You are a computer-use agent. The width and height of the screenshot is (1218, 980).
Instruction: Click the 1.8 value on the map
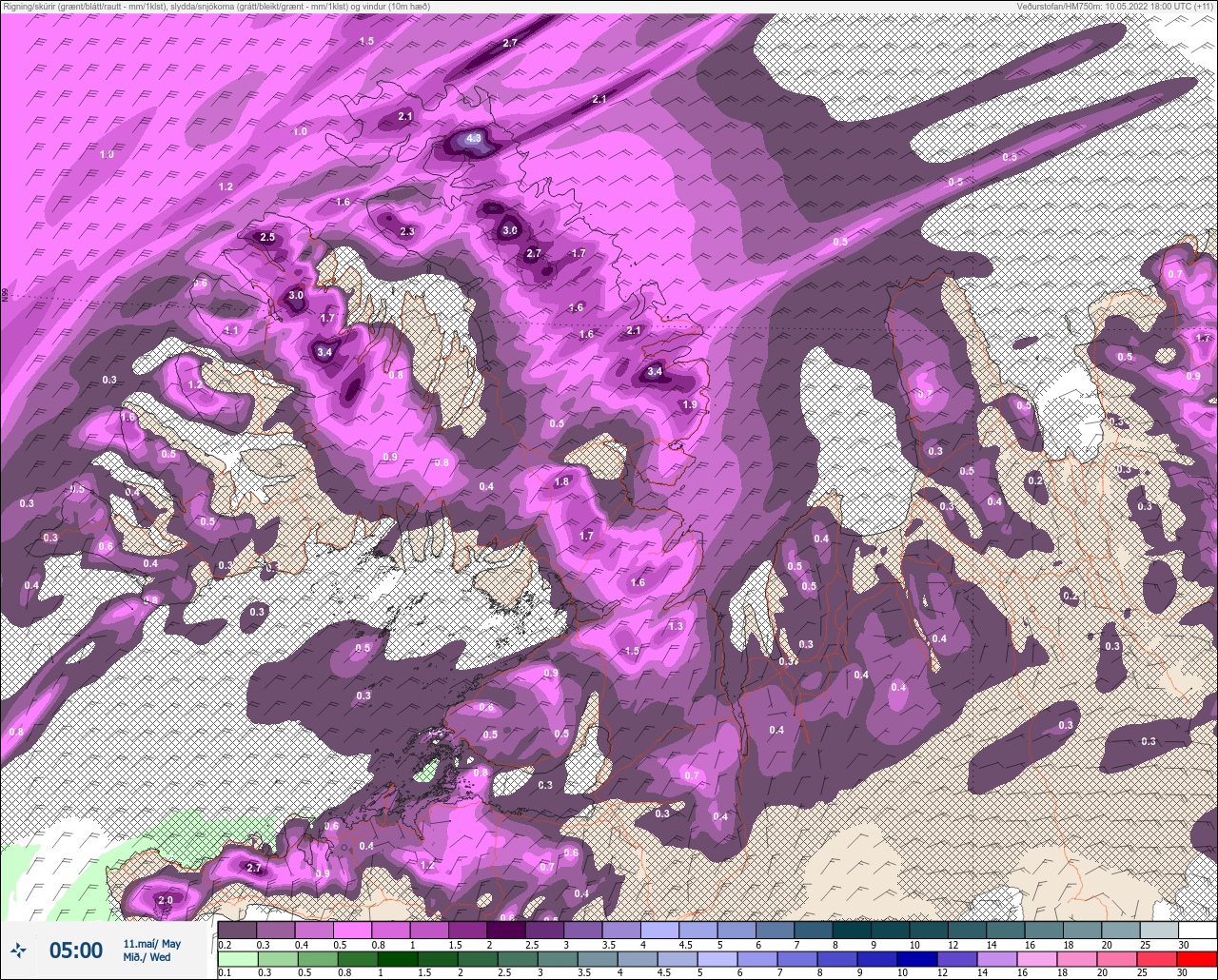pyautogui.click(x=561, y=482)
